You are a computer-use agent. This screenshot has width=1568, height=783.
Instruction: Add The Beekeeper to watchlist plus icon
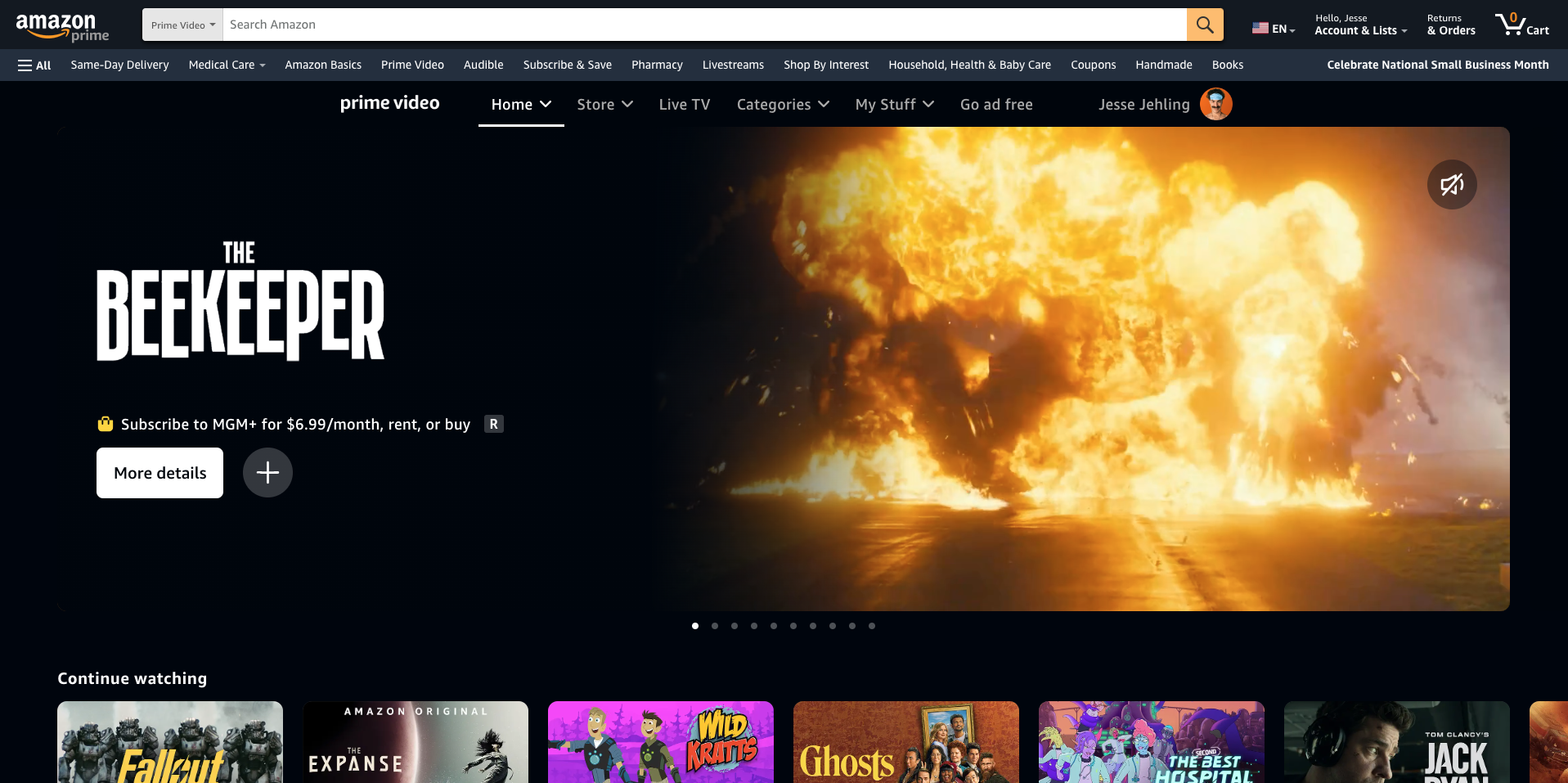click(267, 473)
